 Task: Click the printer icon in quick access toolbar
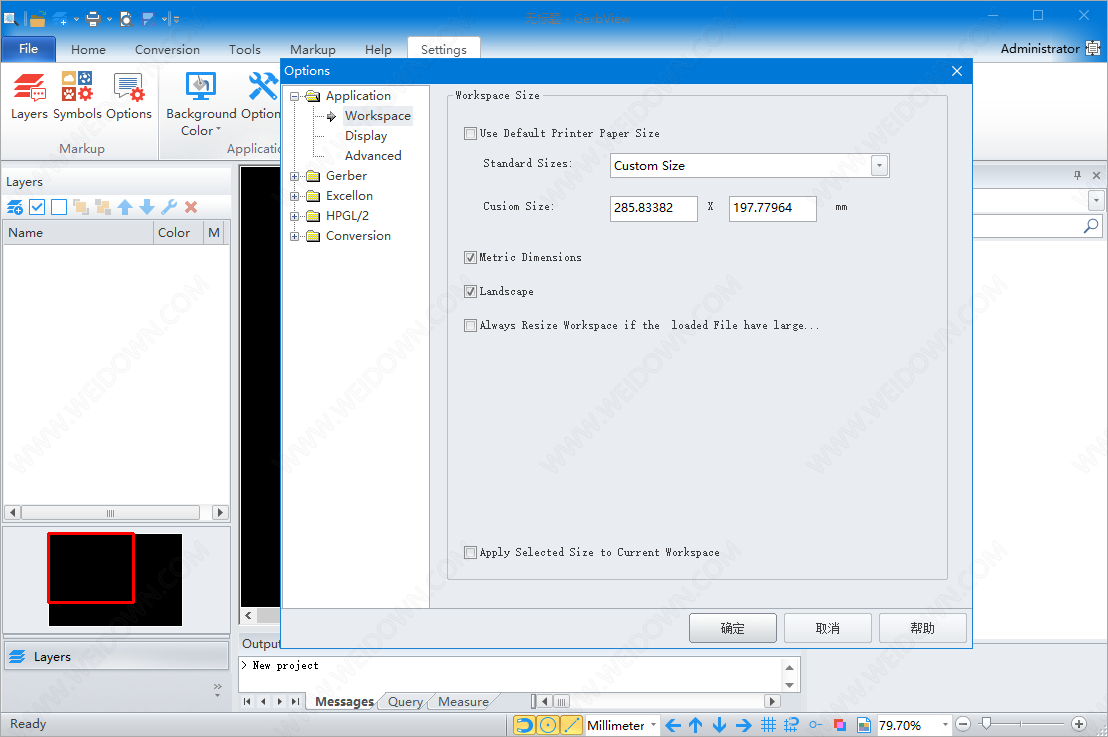(93, 18)
